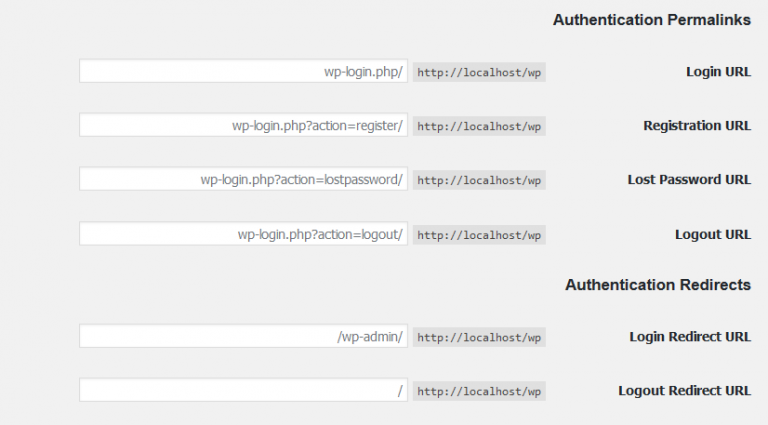Screen dimensions: 768x425
Task: Click the Login URL input field
Action: [x=243, y=71]
